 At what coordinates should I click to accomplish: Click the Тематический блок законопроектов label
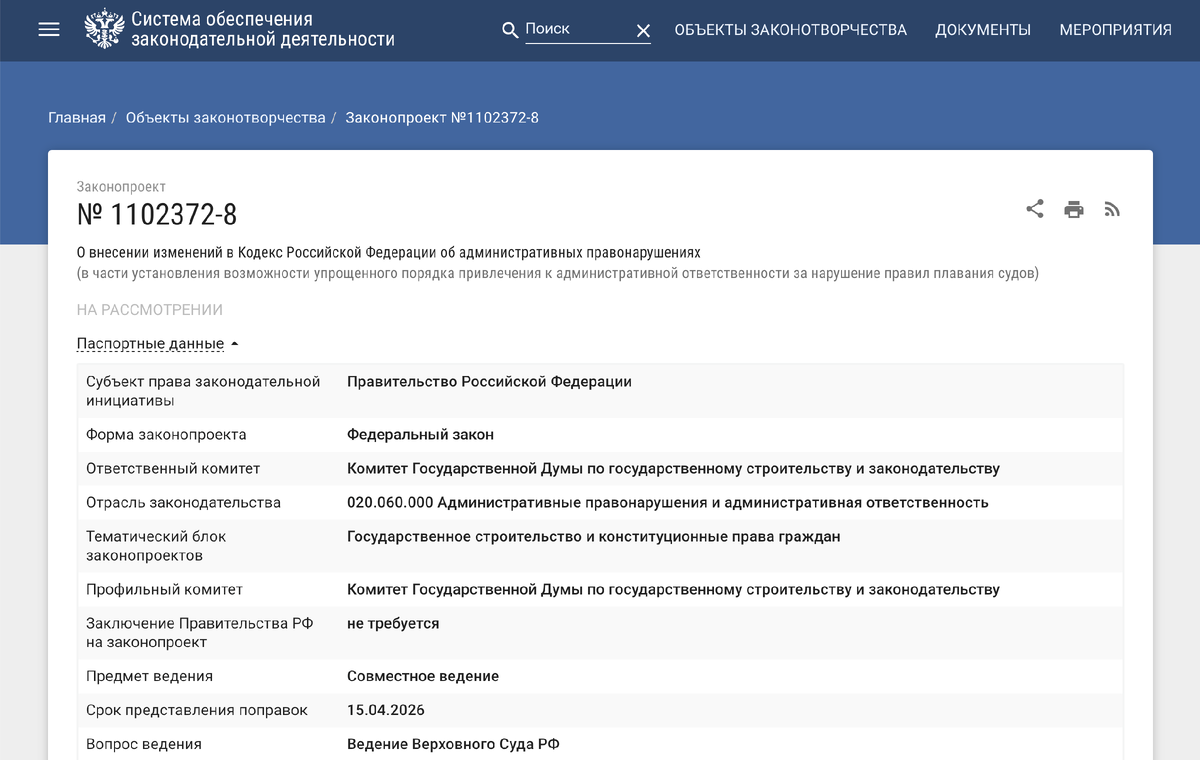coord(156,546)
